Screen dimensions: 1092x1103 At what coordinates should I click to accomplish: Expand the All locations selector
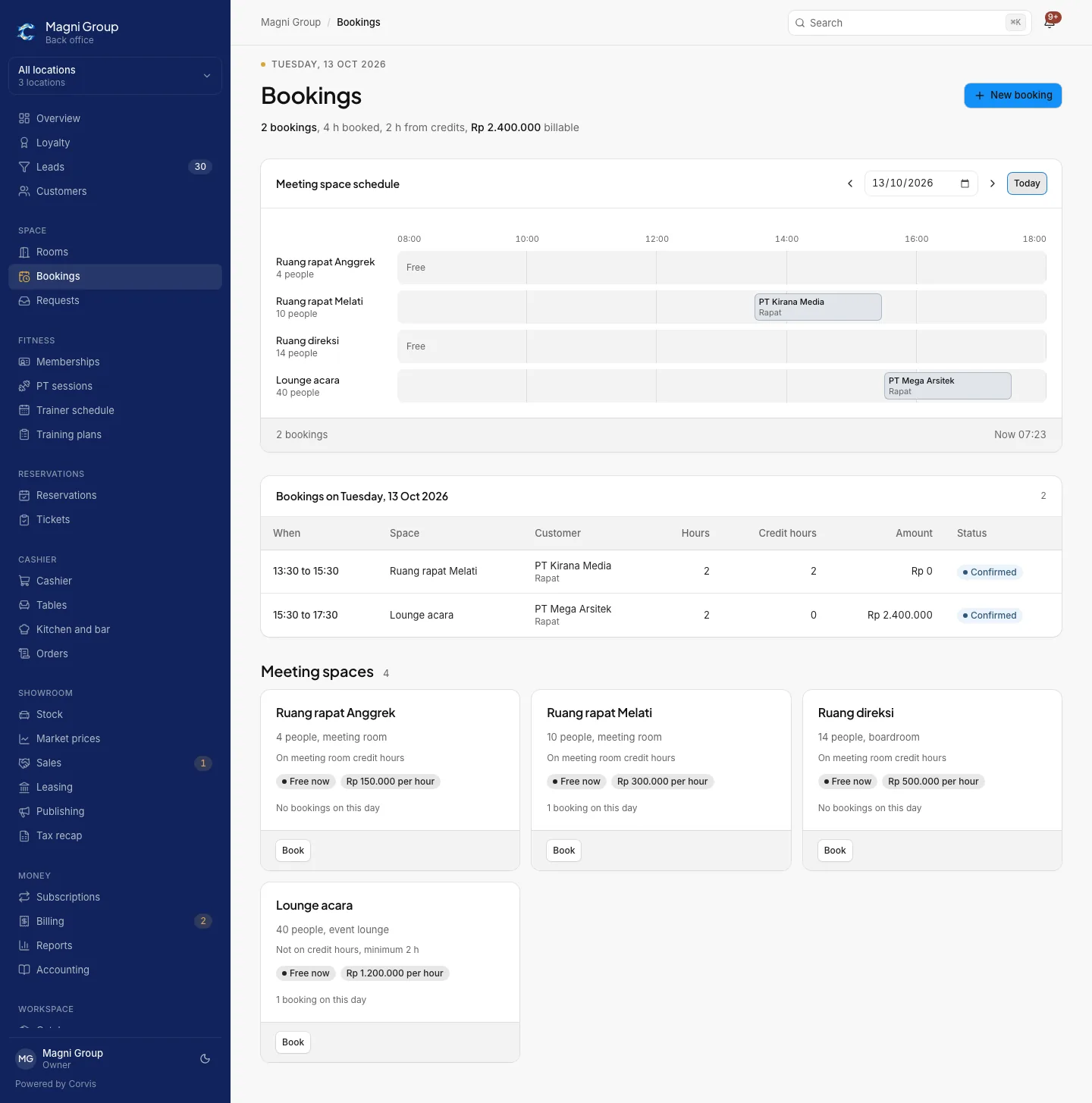(115, 76)
